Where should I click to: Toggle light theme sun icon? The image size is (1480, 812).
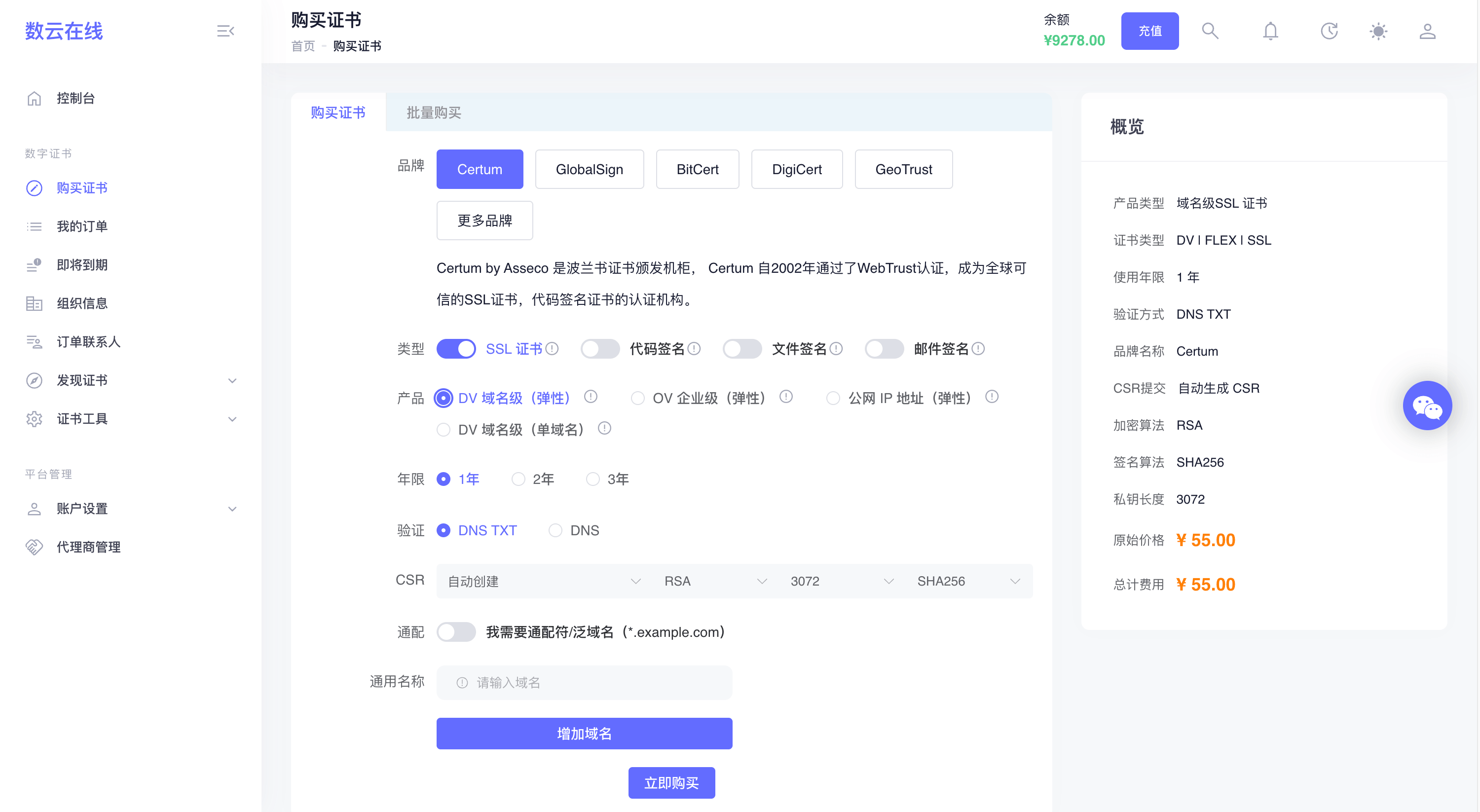[x=1378, y=31]
